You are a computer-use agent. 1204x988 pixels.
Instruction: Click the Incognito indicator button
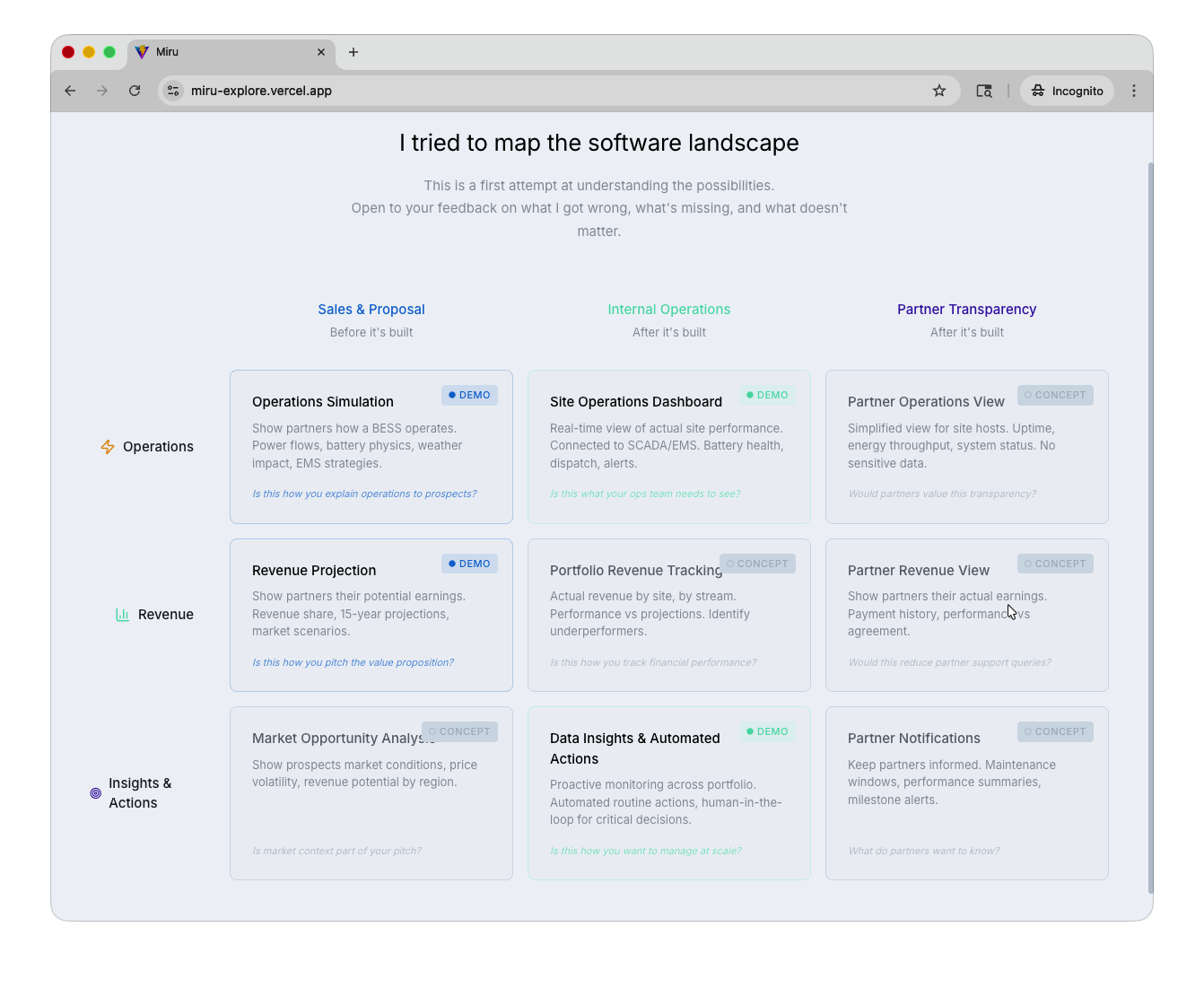point(1067,91)
